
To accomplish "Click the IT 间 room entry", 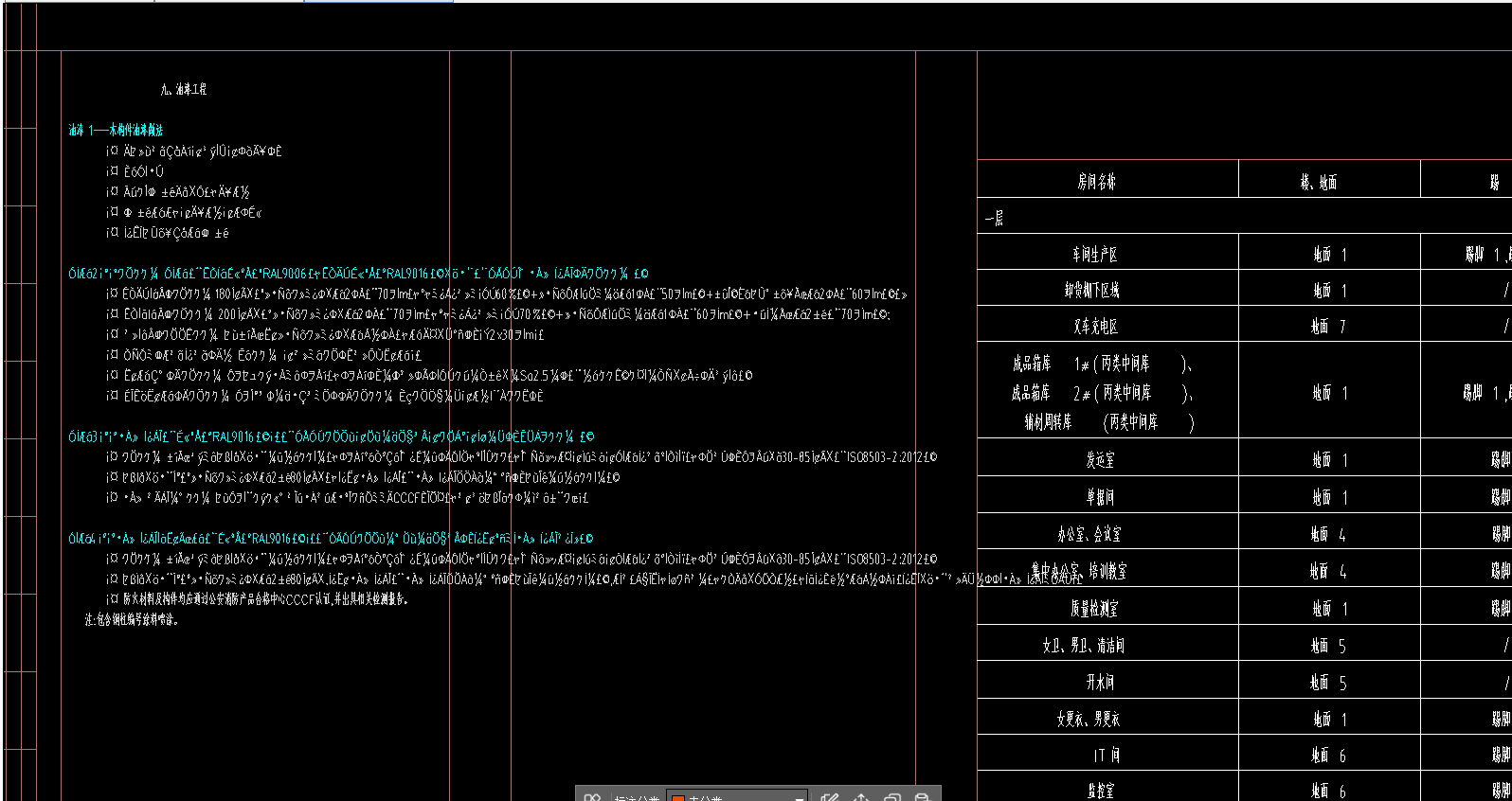I will click(x=1106, y=756).
